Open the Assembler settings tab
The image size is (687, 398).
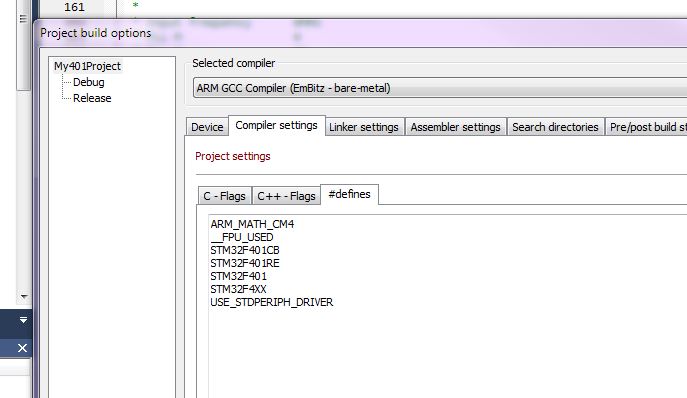click(455, 127)
